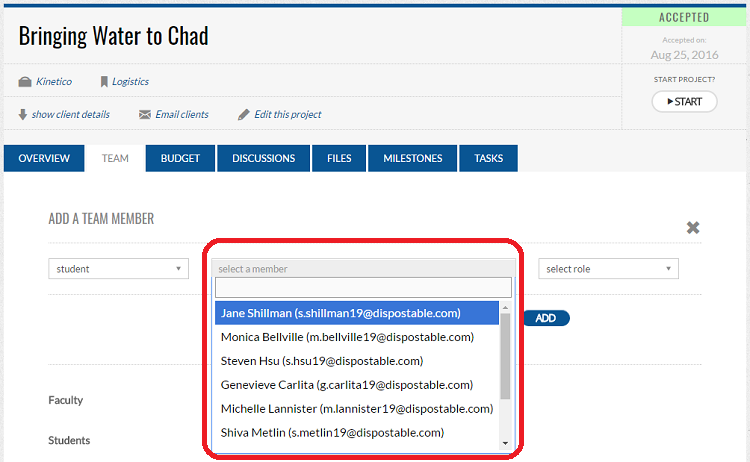This screenshot has height=462, width=750.
Task: Click the down-arrow icon for client details
Action: point(22,114)
